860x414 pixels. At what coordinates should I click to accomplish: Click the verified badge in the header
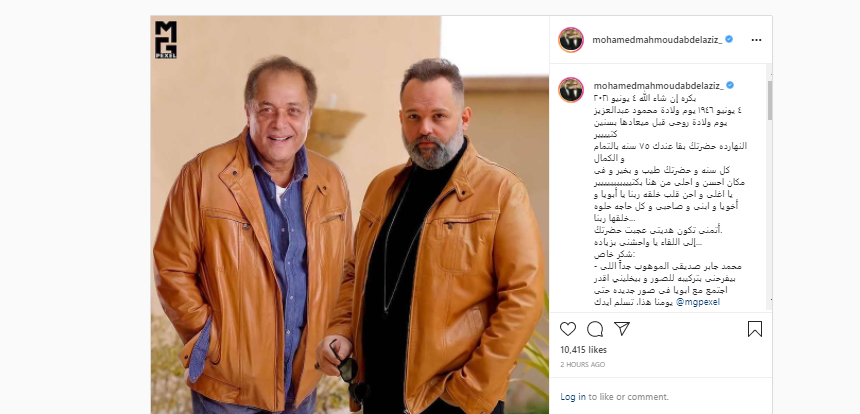coord(729,39)
